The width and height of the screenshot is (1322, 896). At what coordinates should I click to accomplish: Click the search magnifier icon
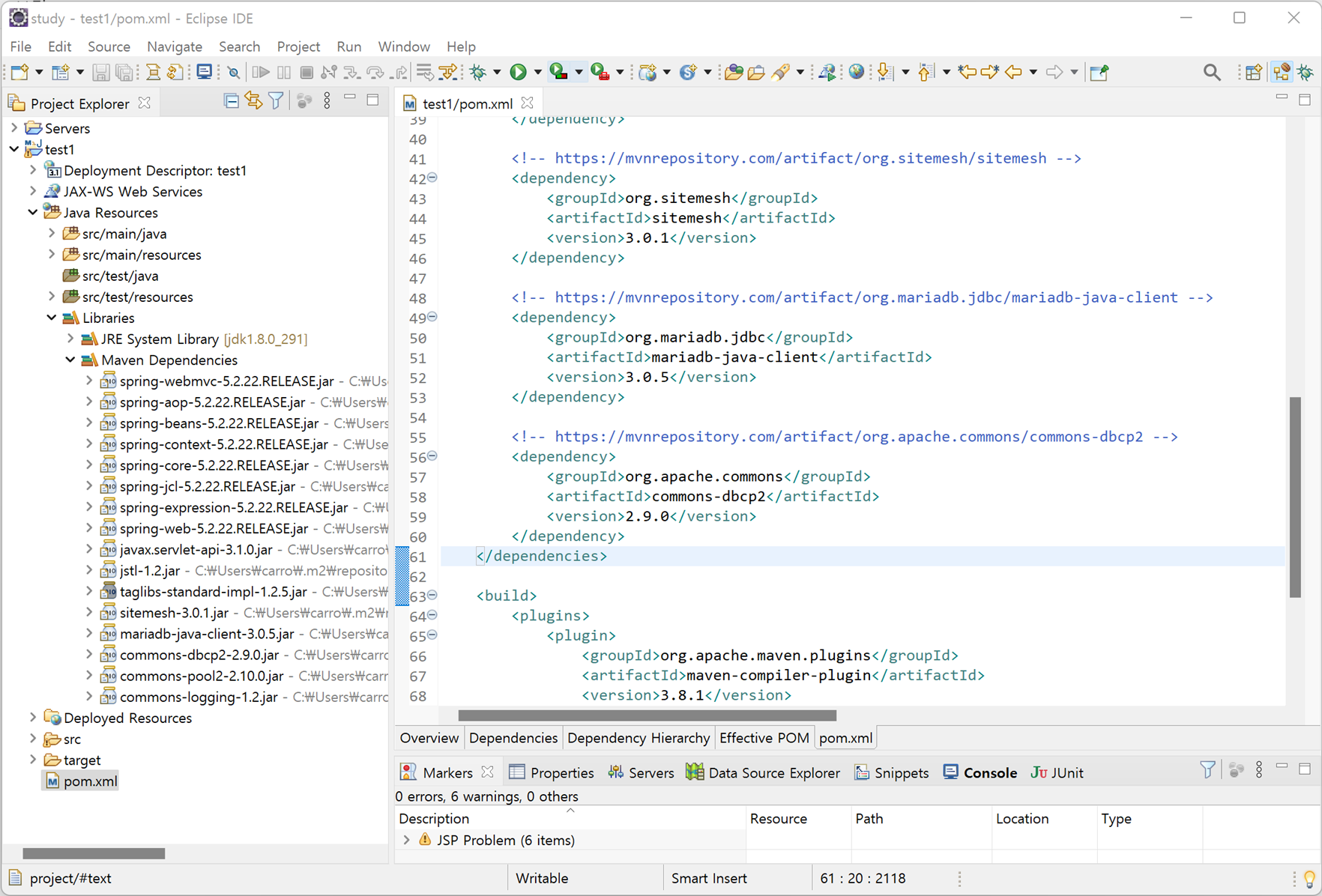[1212, 73]
